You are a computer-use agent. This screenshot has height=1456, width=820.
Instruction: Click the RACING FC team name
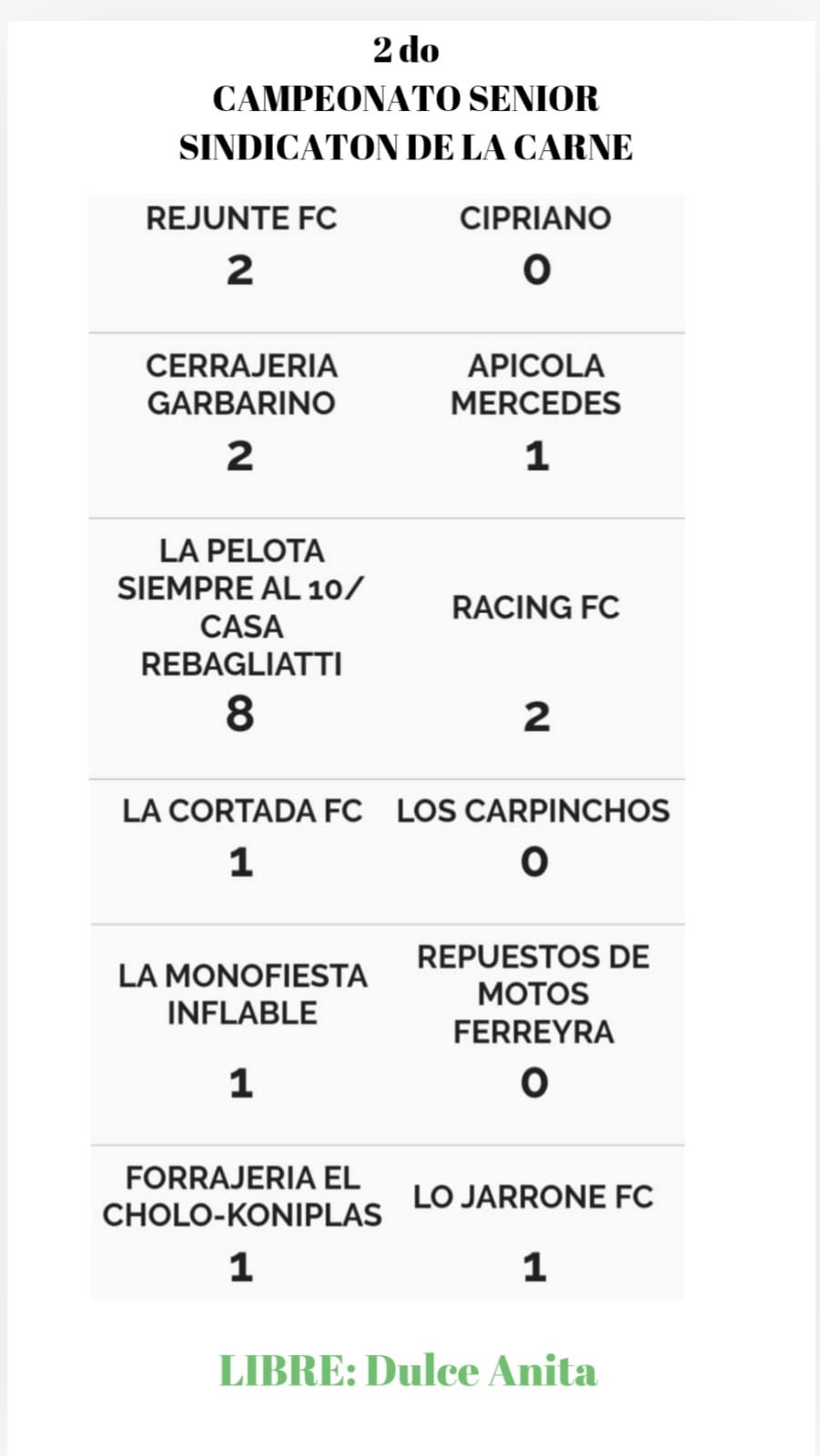(x=535, y=607)
